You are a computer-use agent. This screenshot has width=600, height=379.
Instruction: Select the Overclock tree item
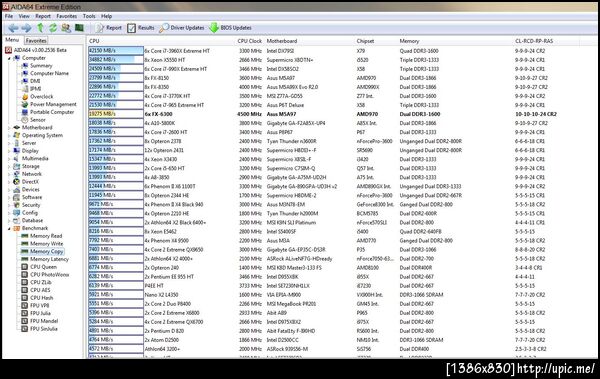[37, 96]
